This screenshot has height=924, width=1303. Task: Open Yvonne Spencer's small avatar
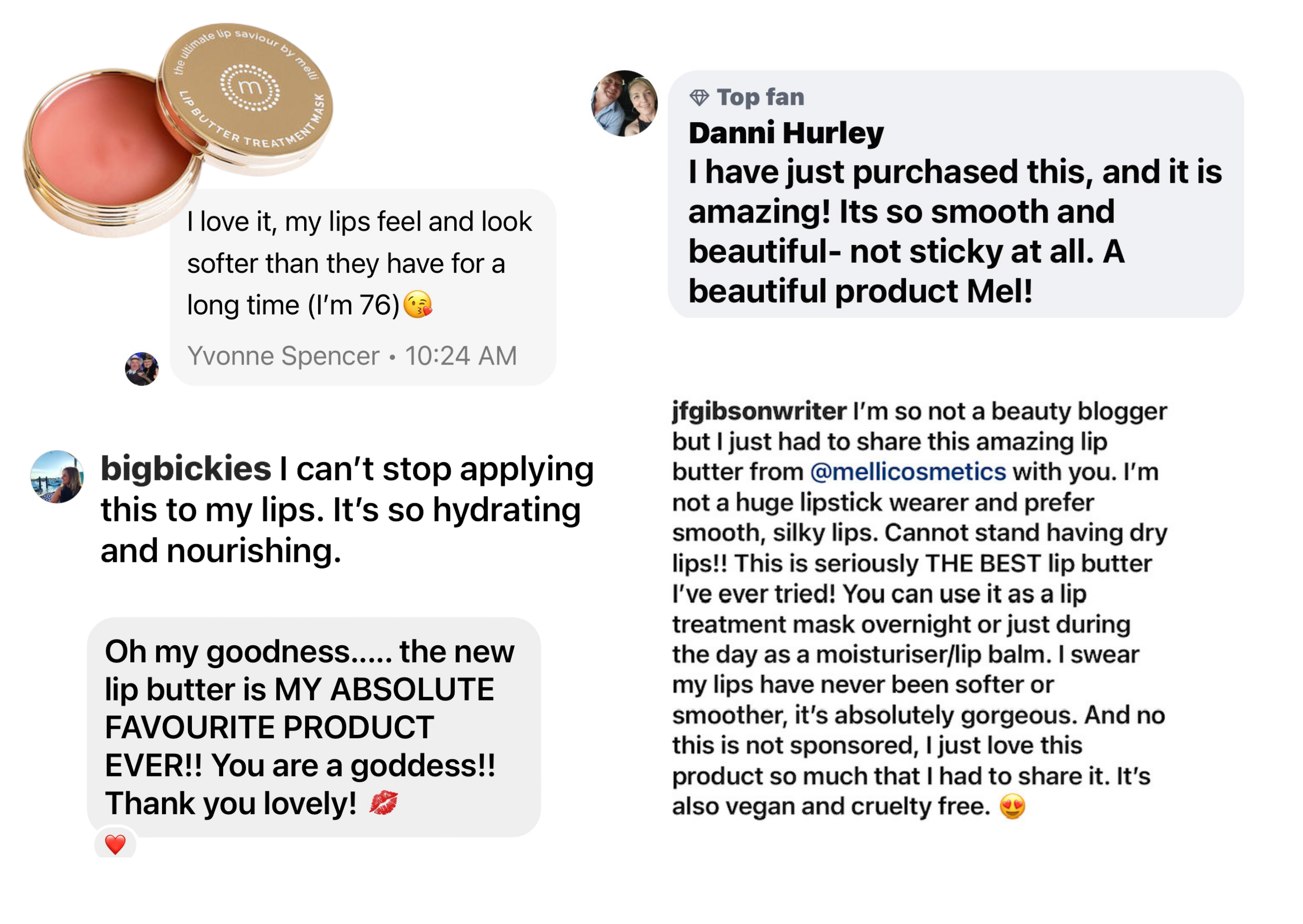coord(142,369)
